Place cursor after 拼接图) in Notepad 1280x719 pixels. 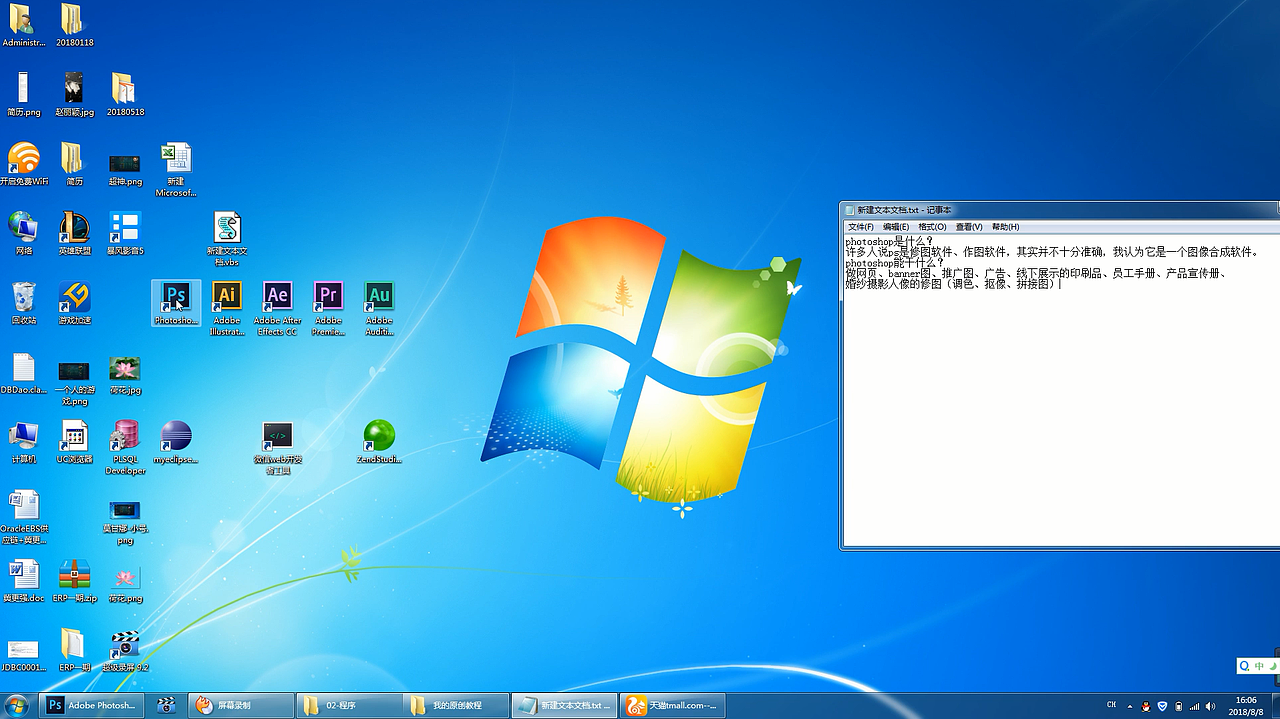point(1059,284)
